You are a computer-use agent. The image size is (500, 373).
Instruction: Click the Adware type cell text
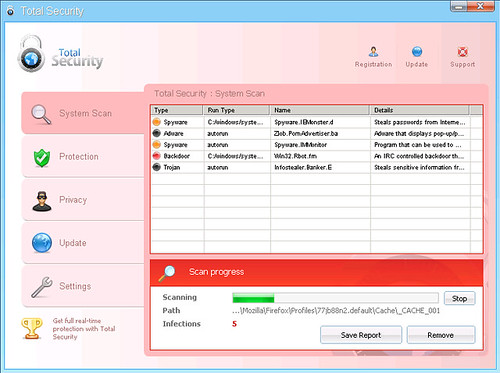173,134
